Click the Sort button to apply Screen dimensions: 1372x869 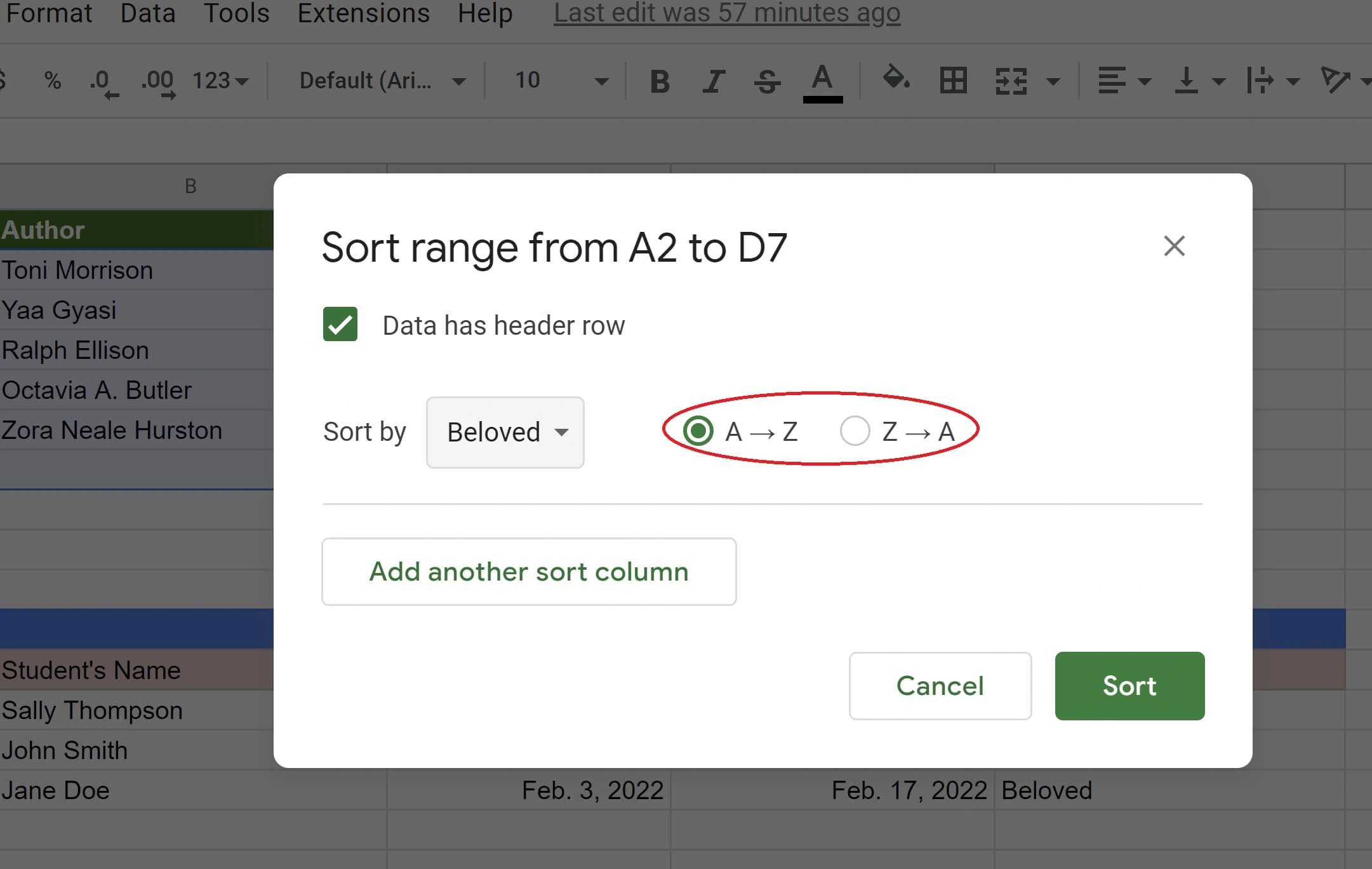tap(1129, 685)
